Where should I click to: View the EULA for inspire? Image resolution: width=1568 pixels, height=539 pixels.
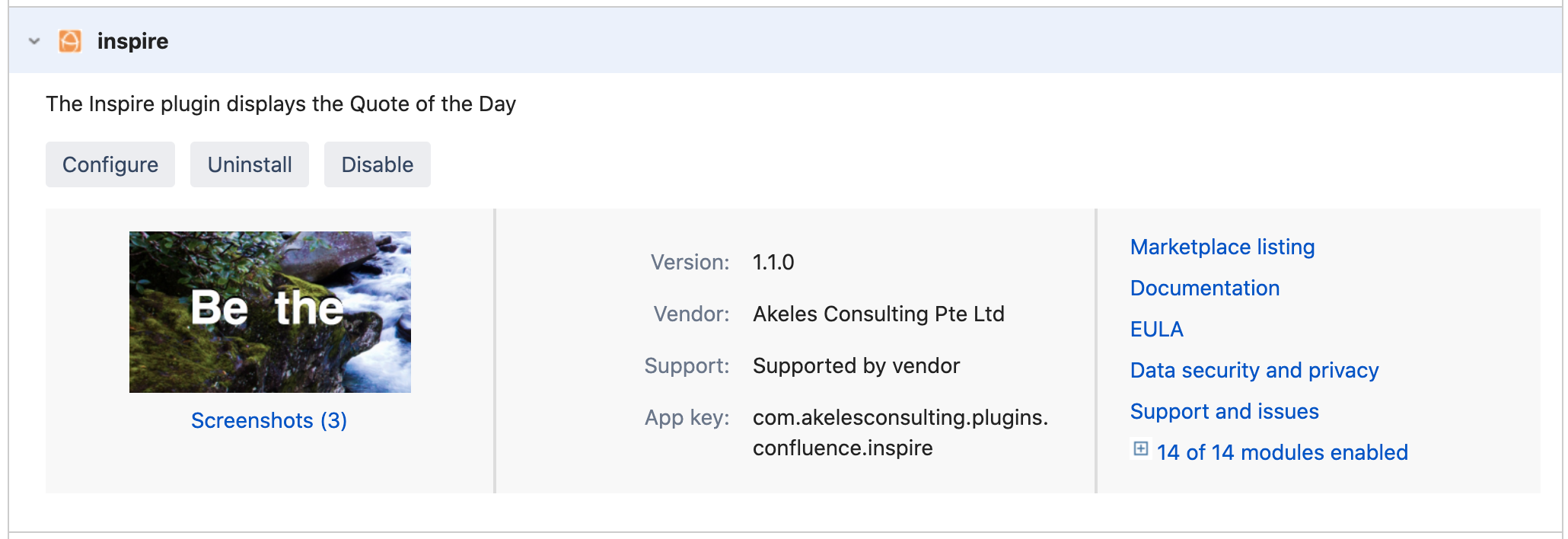pyautogui.click(x=1156, y=329)
